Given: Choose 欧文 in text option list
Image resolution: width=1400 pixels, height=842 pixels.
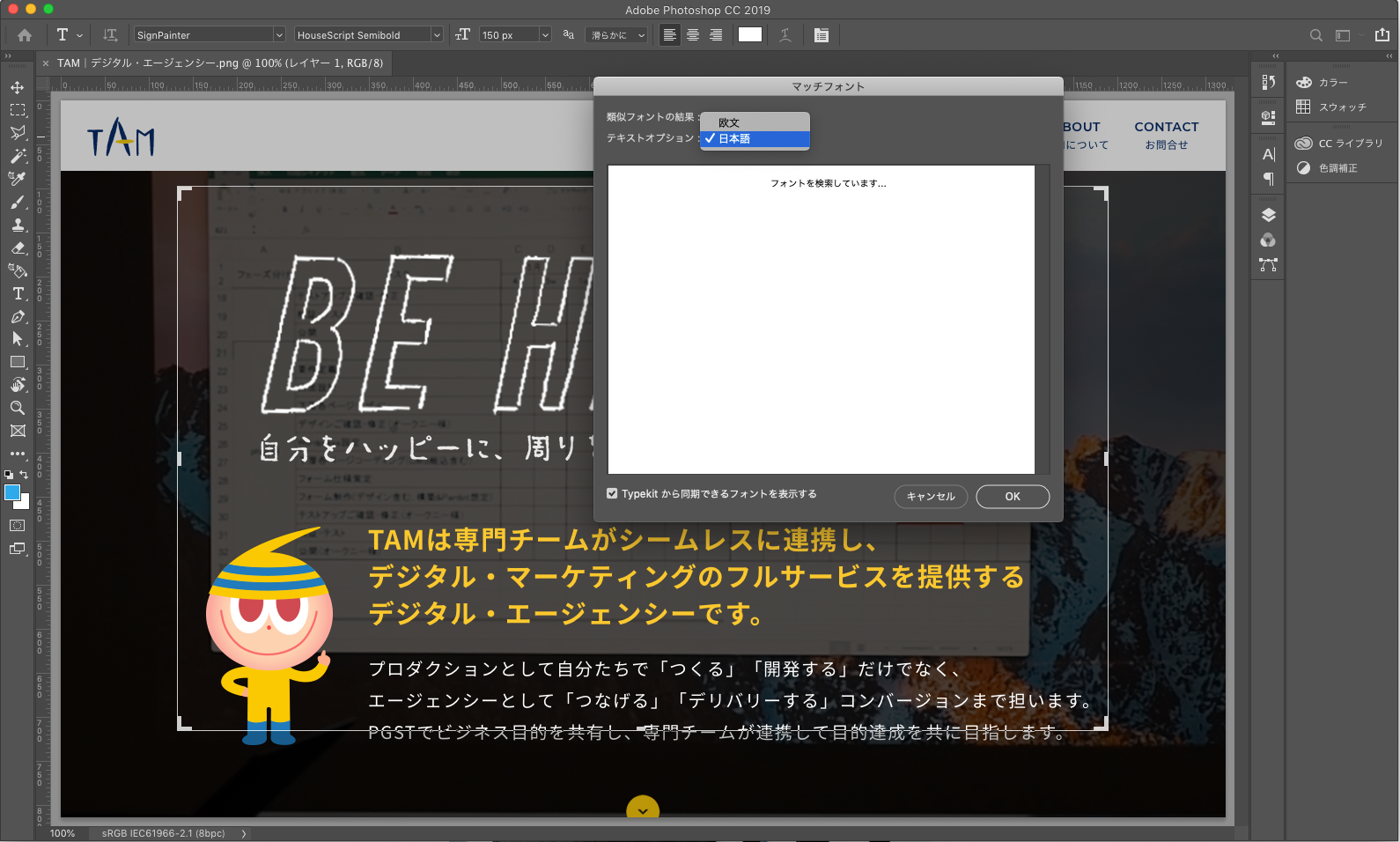Looking at the screenshot, I should (755, 122).
